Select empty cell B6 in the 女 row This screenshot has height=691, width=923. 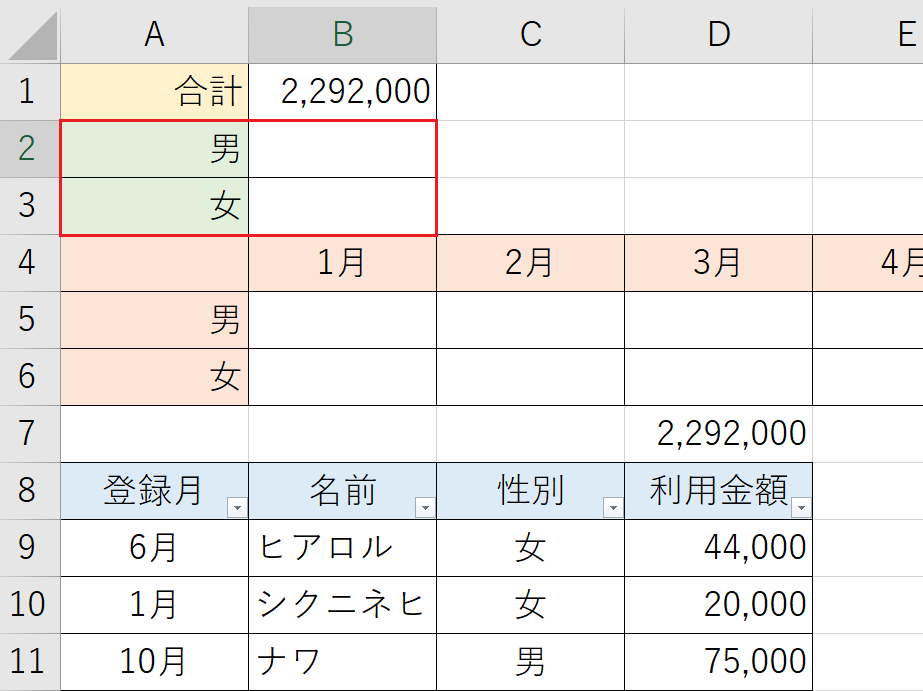(343, 377)
